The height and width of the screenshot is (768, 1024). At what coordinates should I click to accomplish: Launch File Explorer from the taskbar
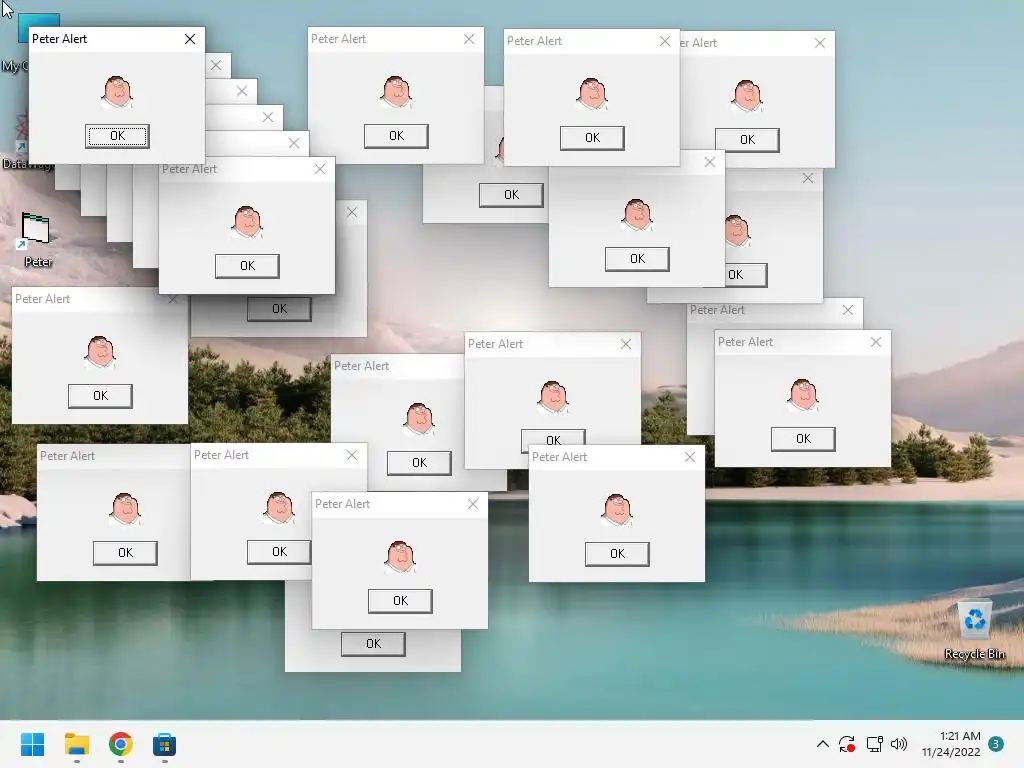76,744
